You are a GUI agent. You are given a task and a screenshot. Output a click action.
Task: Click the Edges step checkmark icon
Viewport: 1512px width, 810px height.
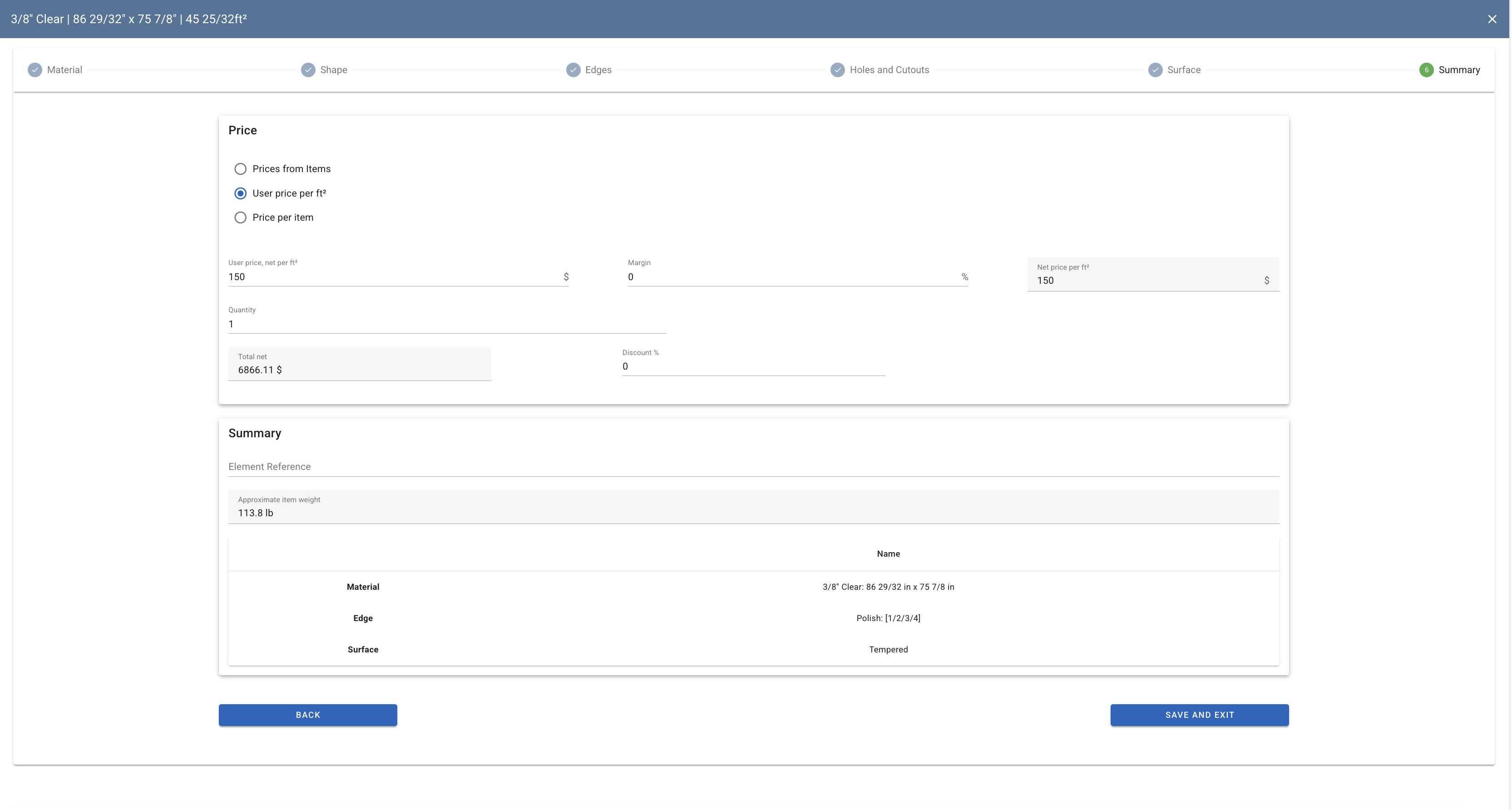(x=573, y=70)
